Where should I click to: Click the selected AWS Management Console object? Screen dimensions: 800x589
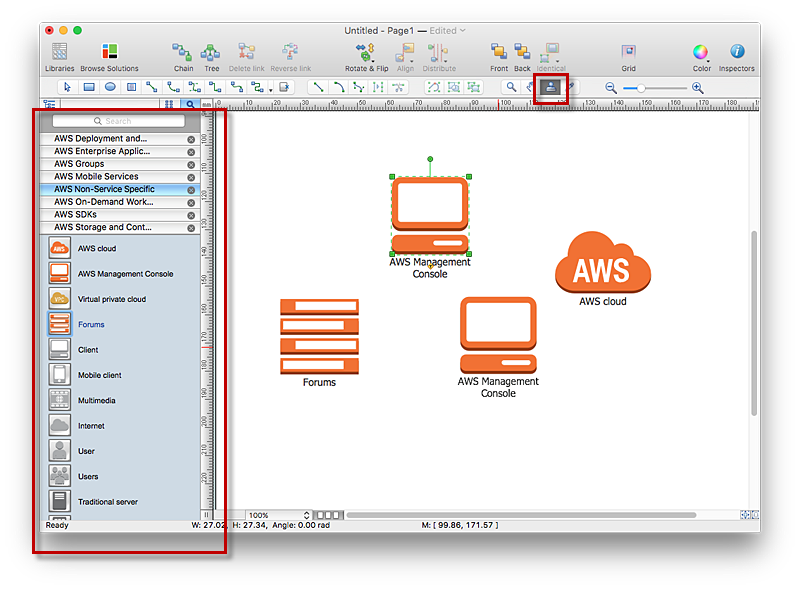[x=430, y=215]
